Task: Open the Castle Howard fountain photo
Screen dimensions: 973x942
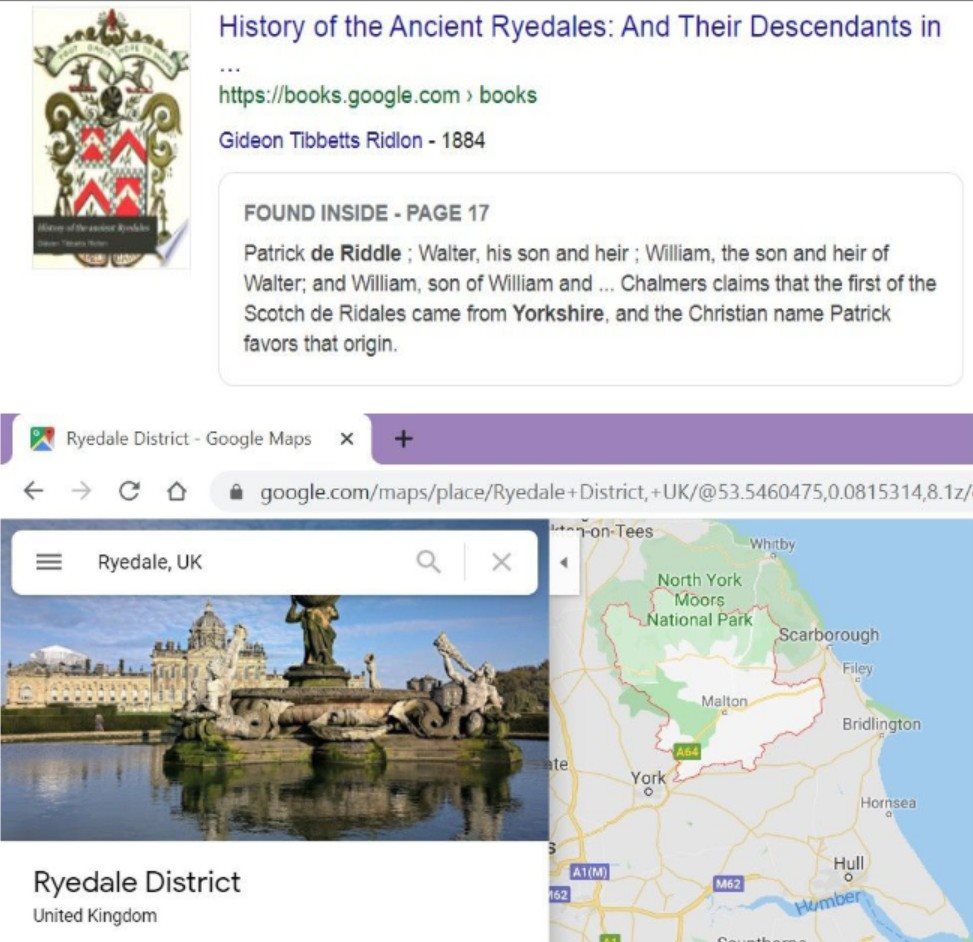Action: coord(274,717)
